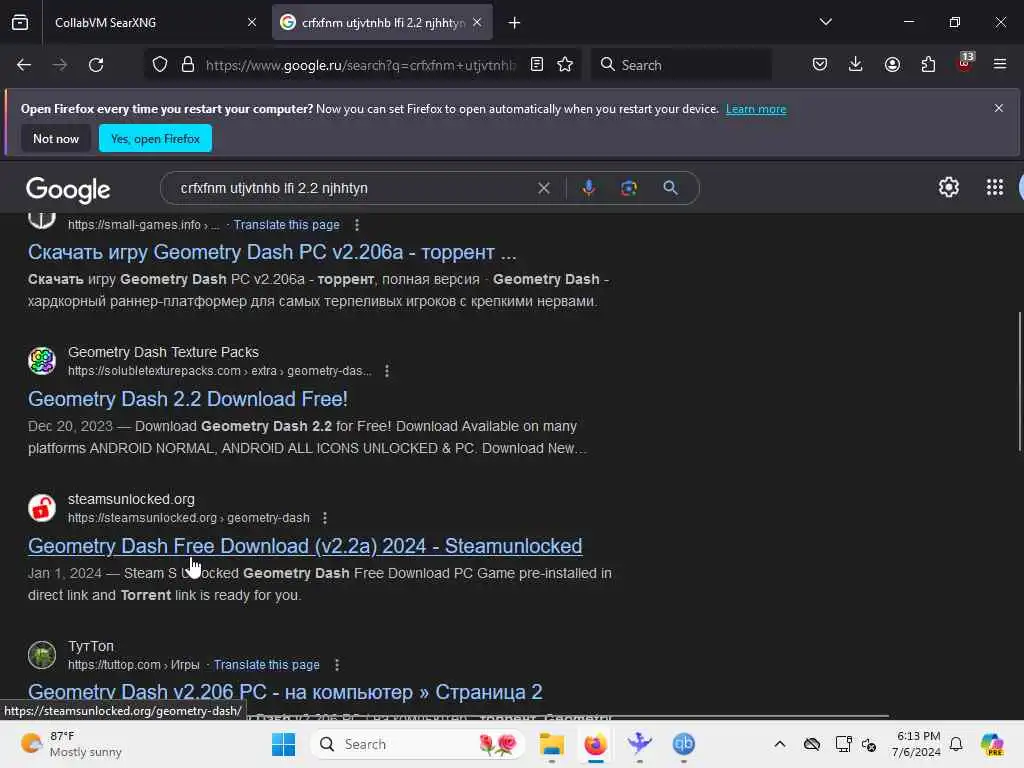1024x768 pixels.
Task: Open the Firefox hamburger menu
Action: tap(1000, 64)
